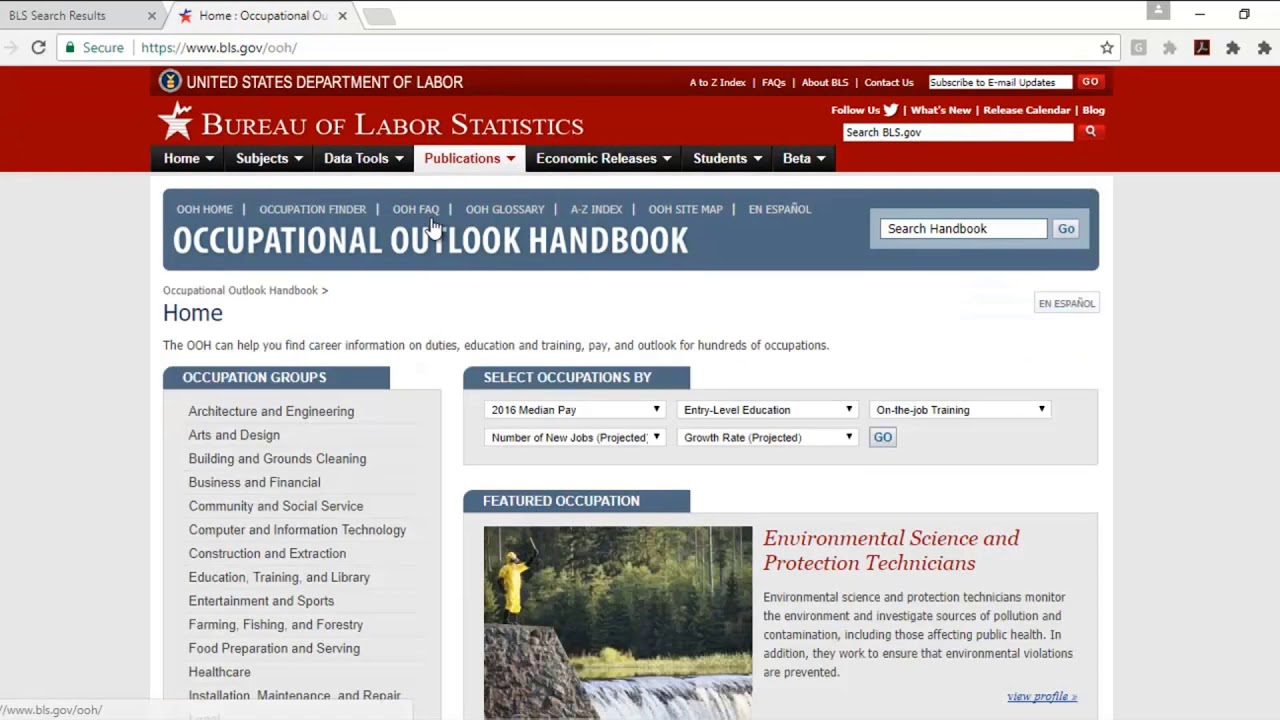Click the Search Handbook input field
The width and height of the screenshot is (1280, 720).
tap(964, 229)
